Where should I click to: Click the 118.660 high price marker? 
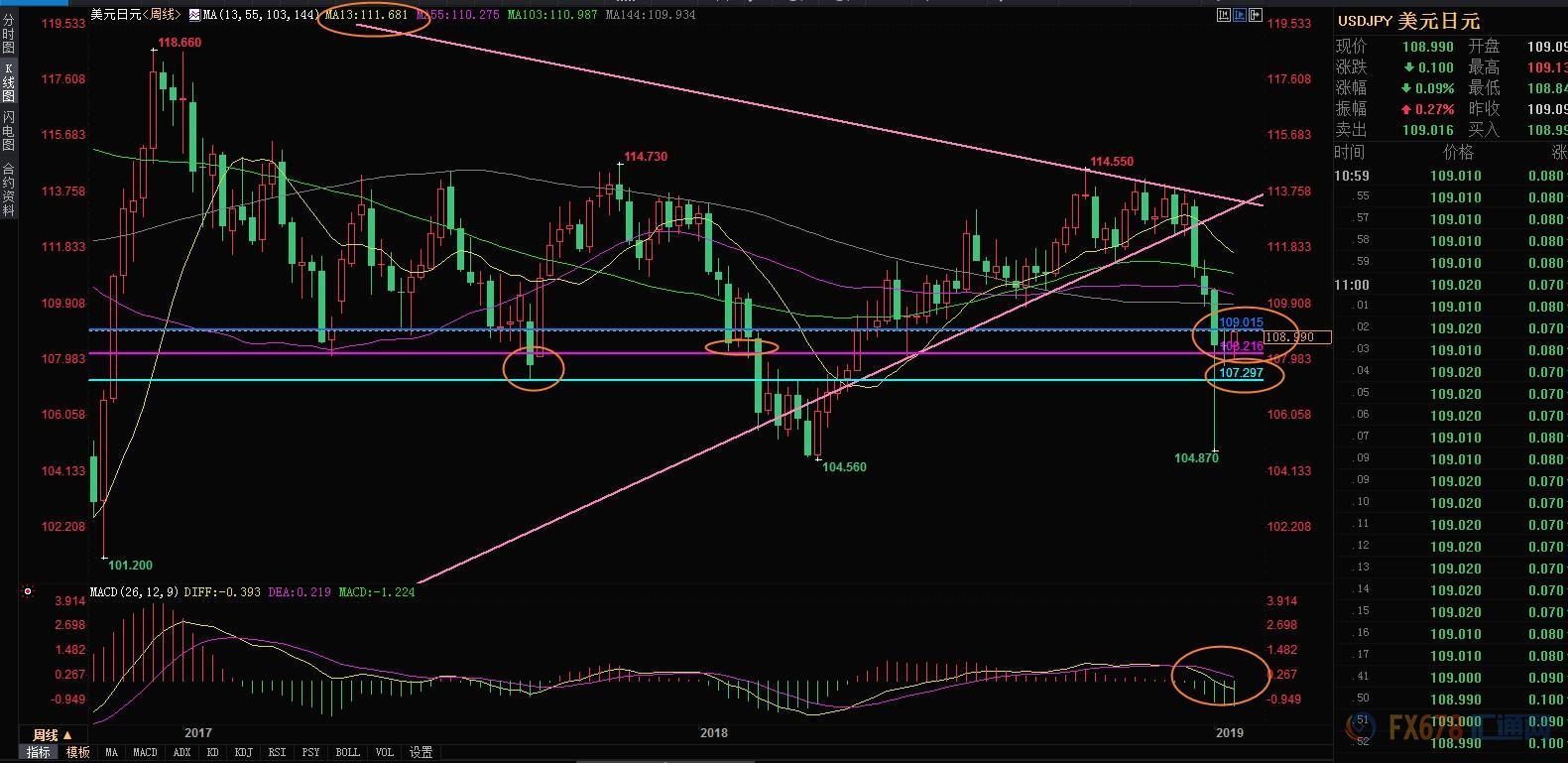[179, 43]
